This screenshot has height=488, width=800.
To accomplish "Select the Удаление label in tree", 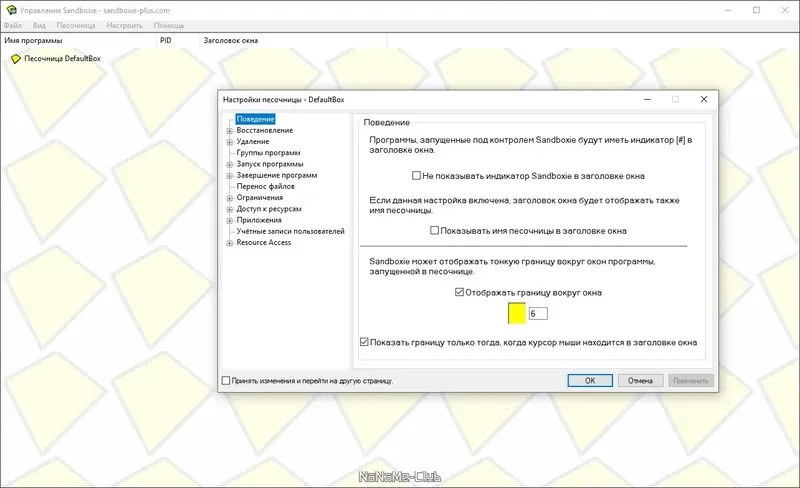I will (x=253, y=141).
